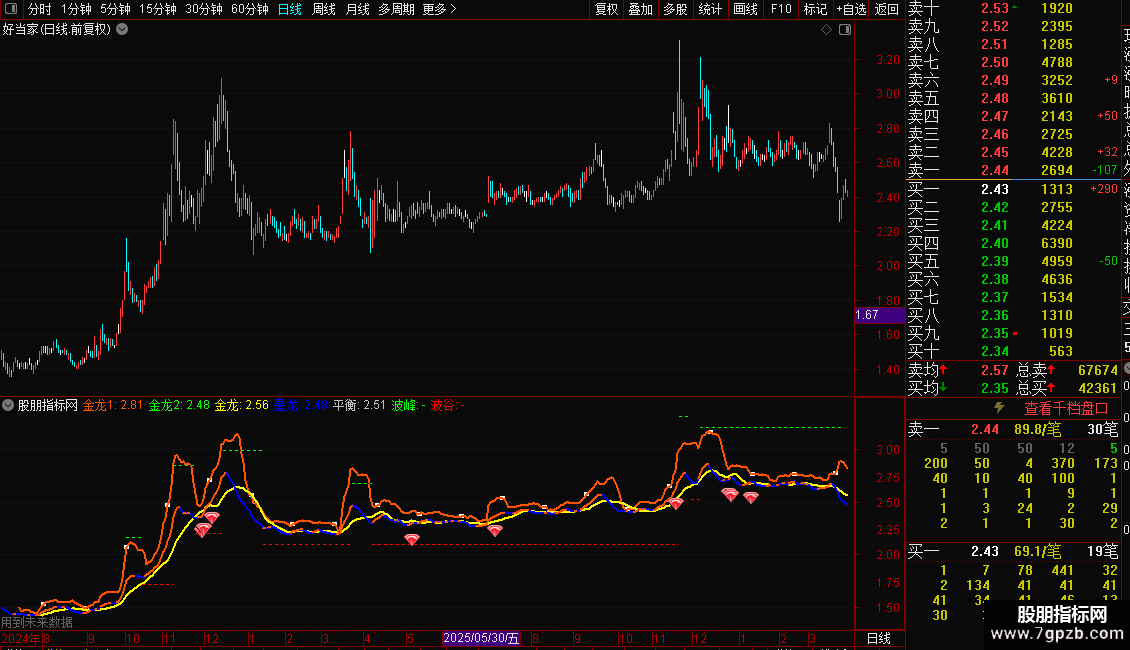The image size is (1130, 650).
Task: Select the 15分钟 period
Action: pyautogui.click(x=158, y=9)
